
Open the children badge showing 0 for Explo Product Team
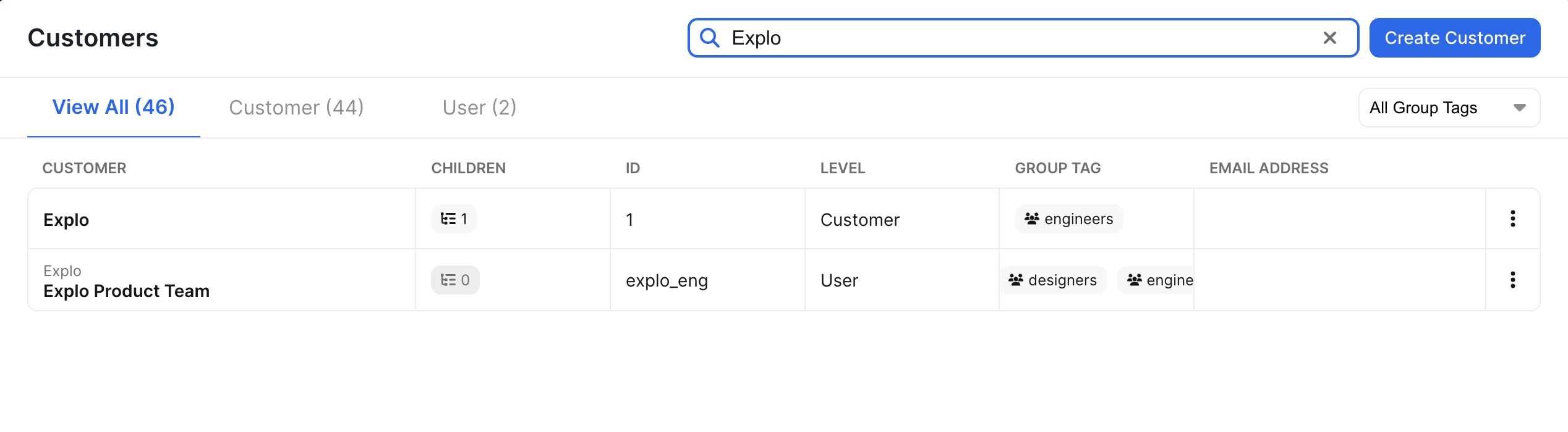(x=455, y=280)
